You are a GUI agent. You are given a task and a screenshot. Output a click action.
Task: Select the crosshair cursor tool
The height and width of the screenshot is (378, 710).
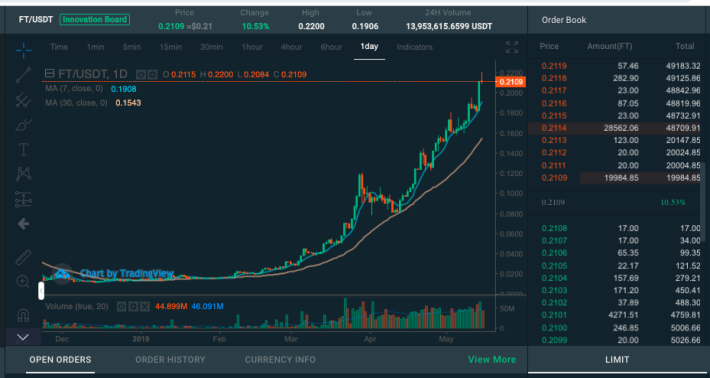pos(23,50)
